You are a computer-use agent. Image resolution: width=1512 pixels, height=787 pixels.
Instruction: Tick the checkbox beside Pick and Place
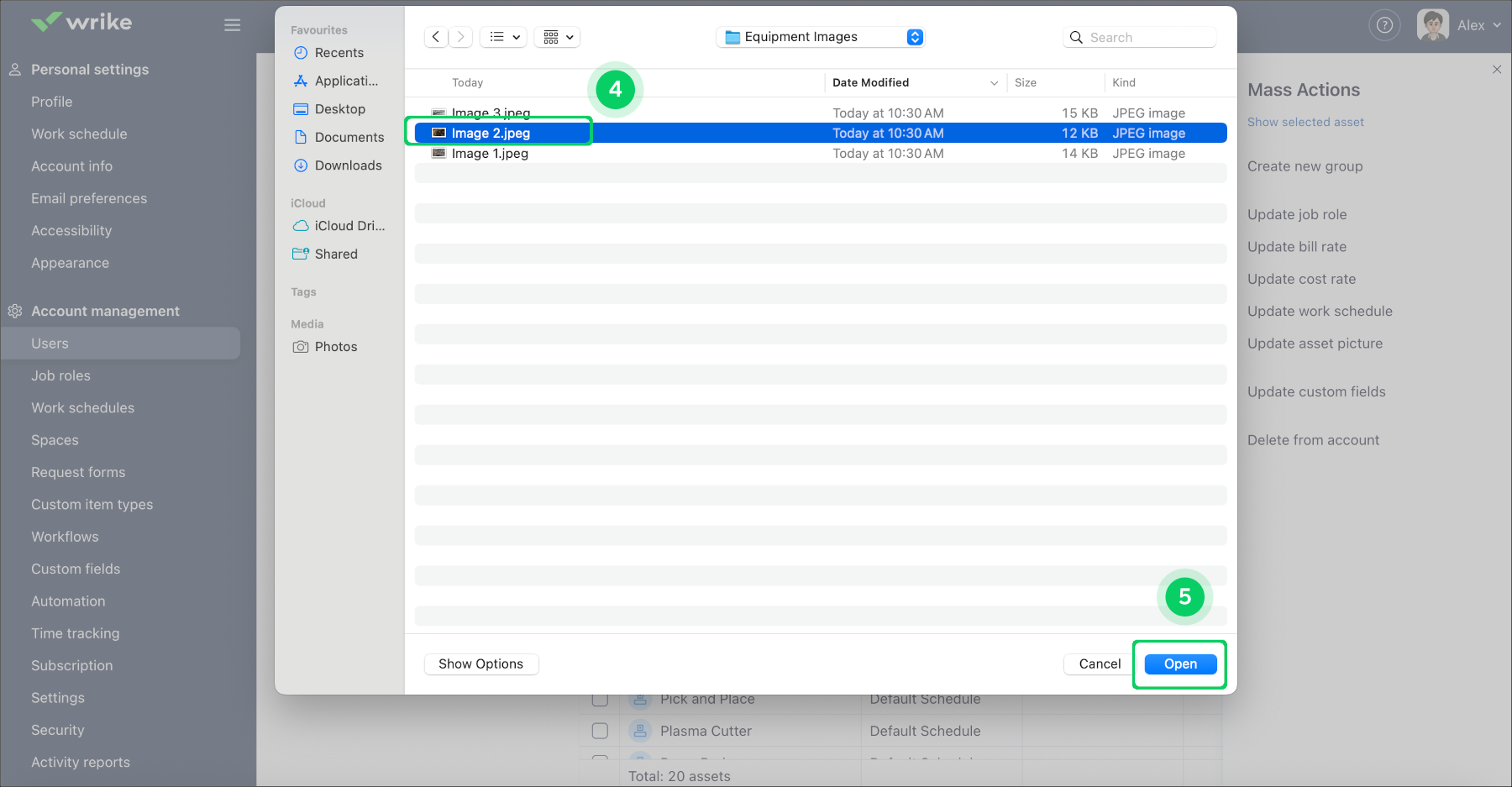[600, 700]
